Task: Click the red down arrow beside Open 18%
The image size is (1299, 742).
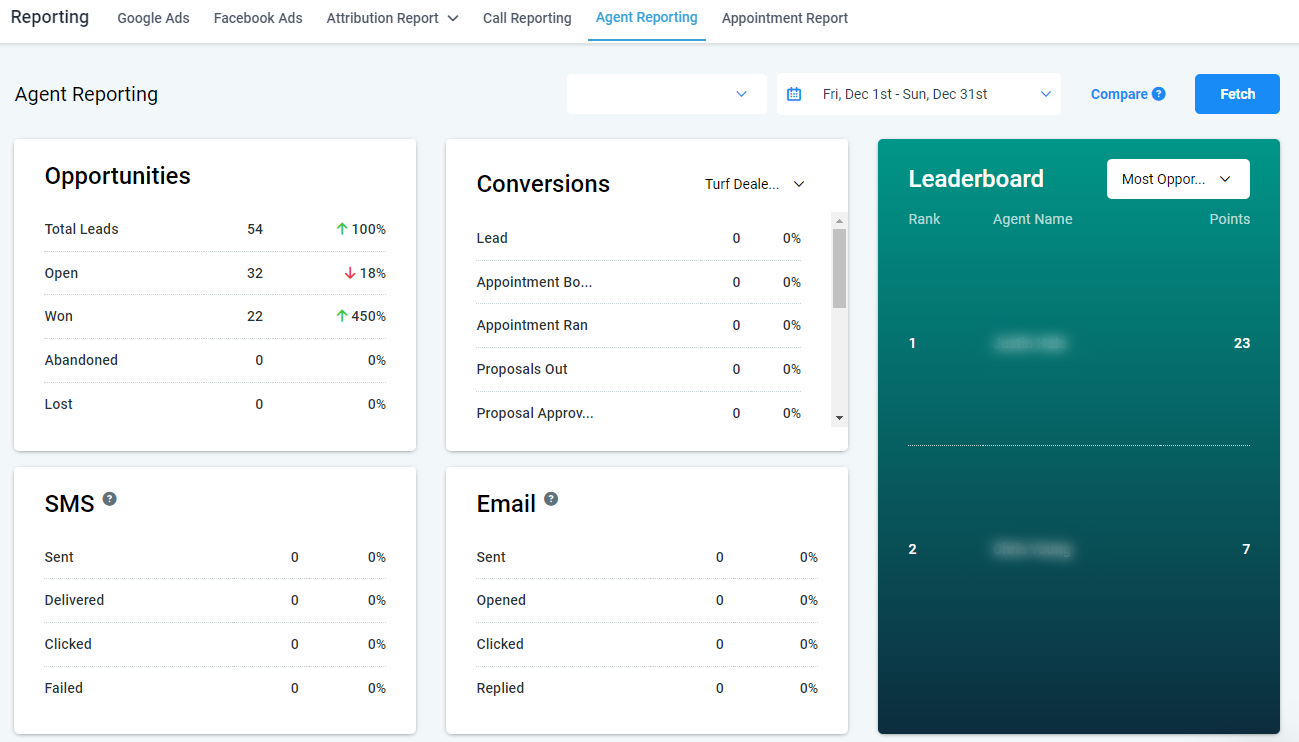Action: [x=350, y=273]
